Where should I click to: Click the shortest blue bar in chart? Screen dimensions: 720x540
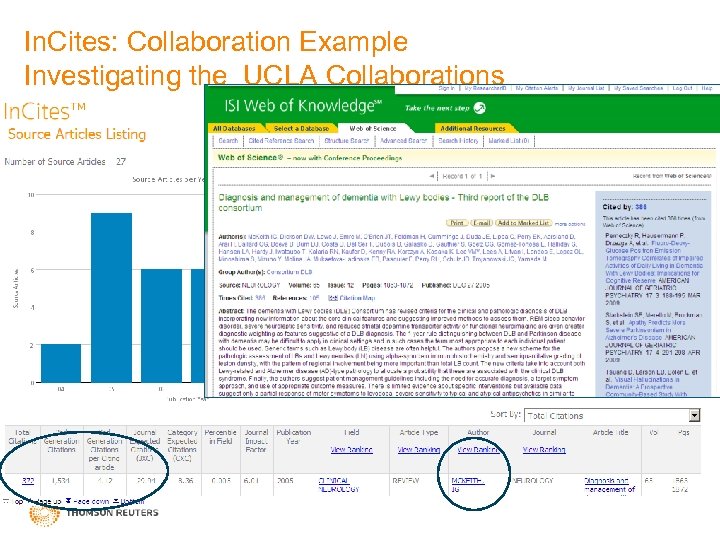[x=61, y=363]
